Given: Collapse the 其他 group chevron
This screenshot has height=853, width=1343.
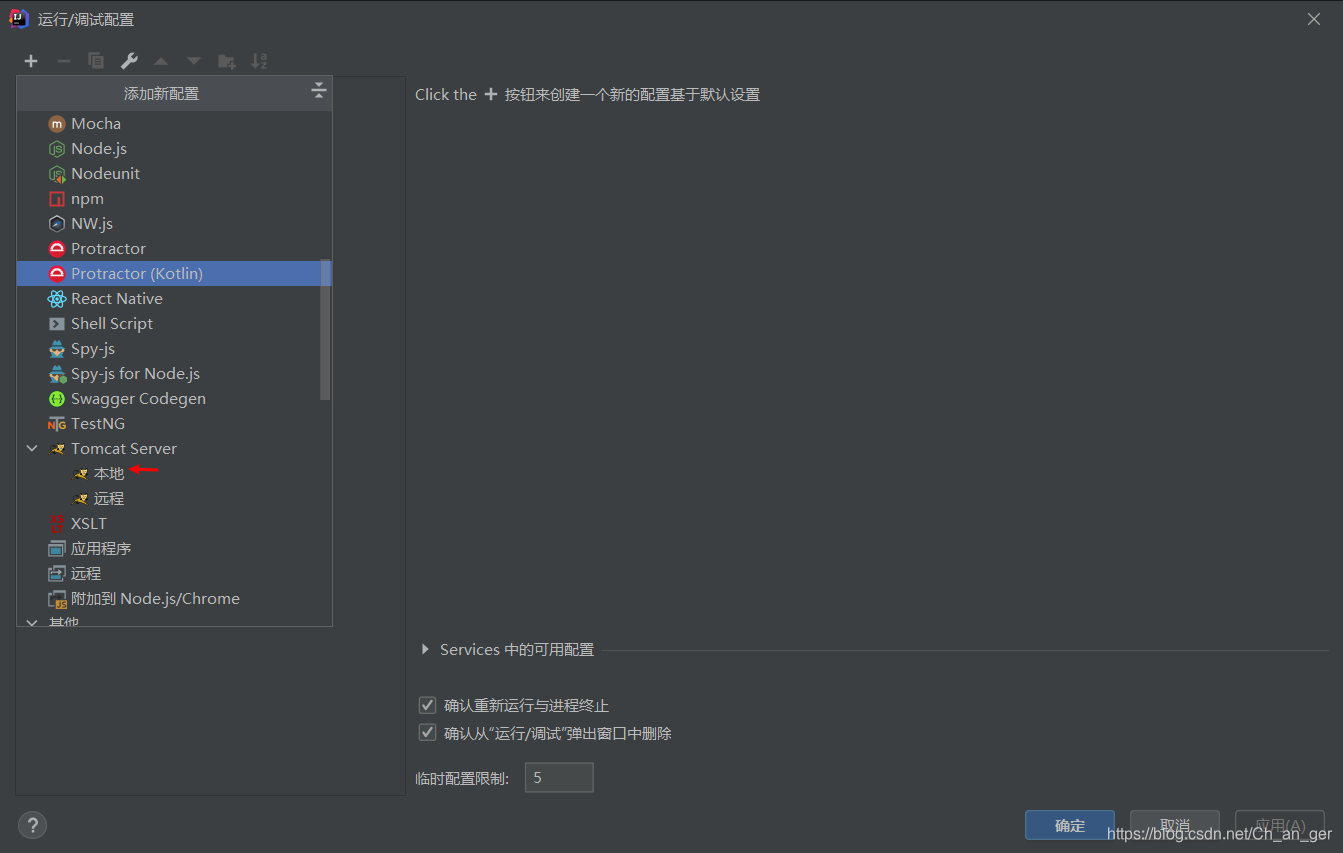Looking at the screenshot, I should 32,622.
